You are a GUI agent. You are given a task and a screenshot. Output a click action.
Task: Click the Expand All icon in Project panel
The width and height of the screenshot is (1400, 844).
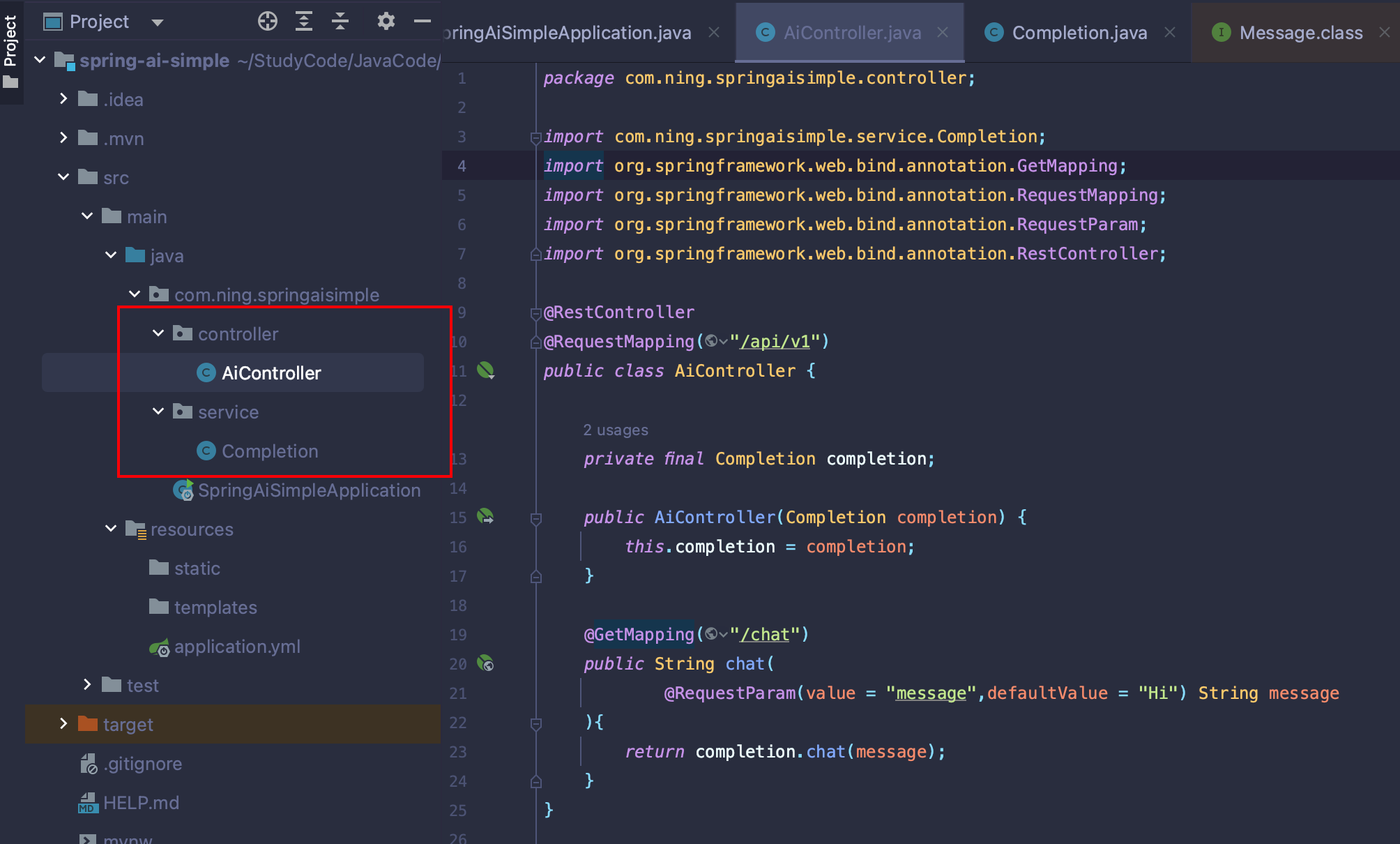[x=304, y=22]
